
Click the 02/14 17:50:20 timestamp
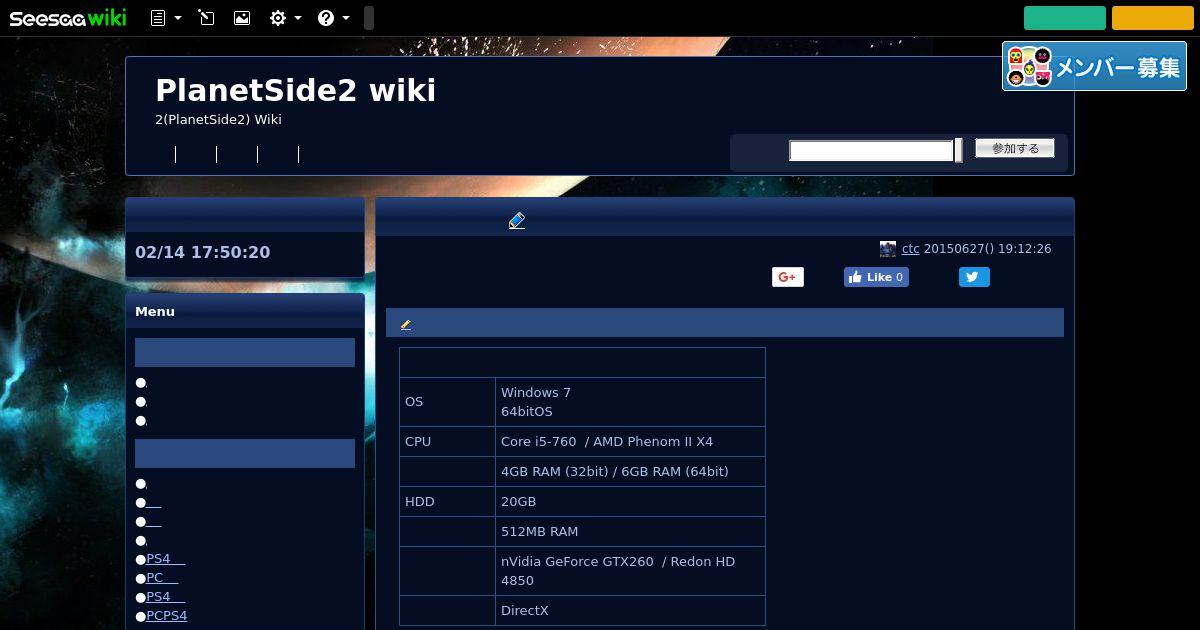pos(202,252)
